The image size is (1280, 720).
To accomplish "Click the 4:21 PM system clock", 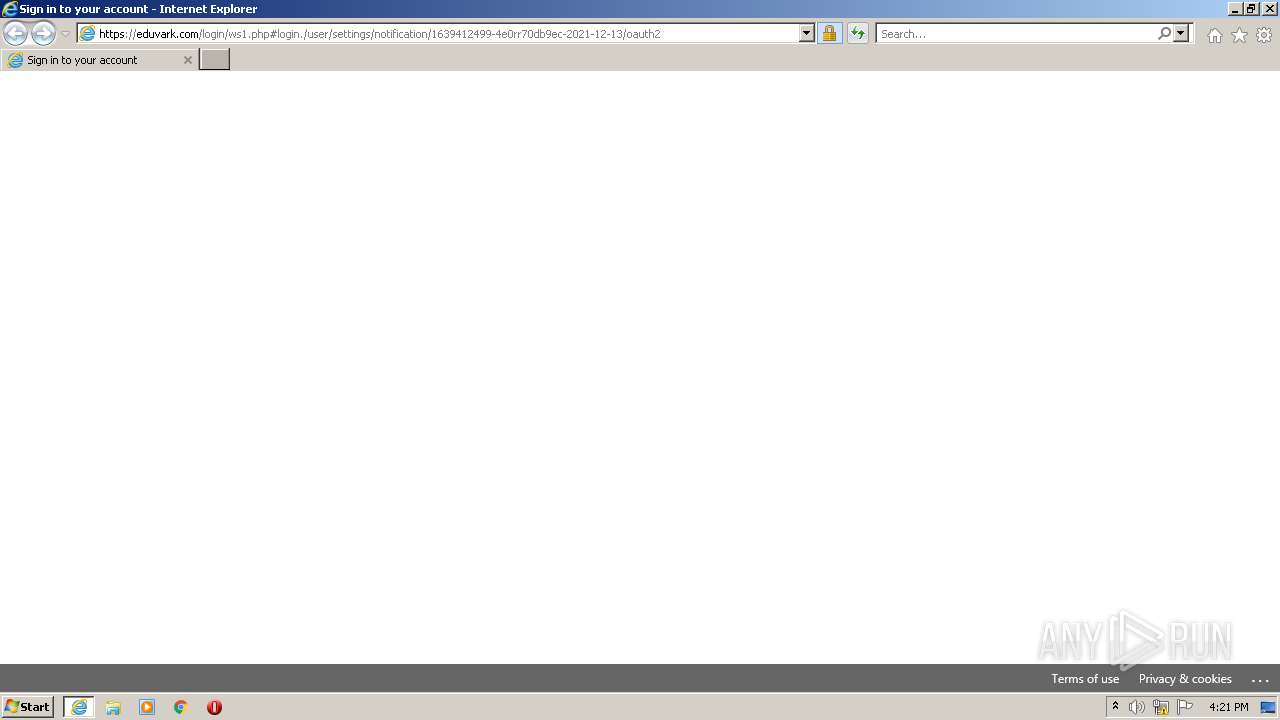I will 1229,707.
